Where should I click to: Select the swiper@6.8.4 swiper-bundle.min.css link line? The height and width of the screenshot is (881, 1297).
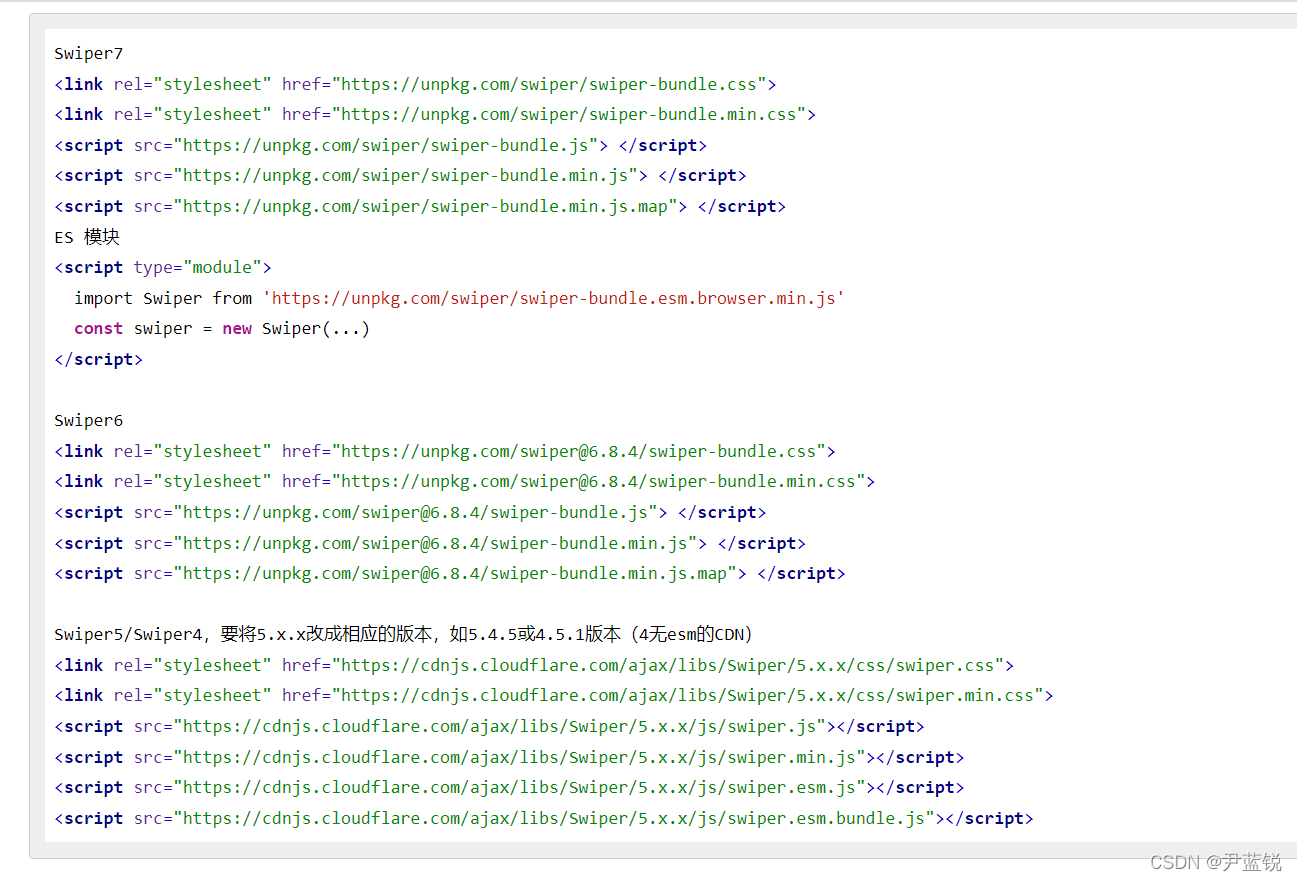click(x=465, y=481)
